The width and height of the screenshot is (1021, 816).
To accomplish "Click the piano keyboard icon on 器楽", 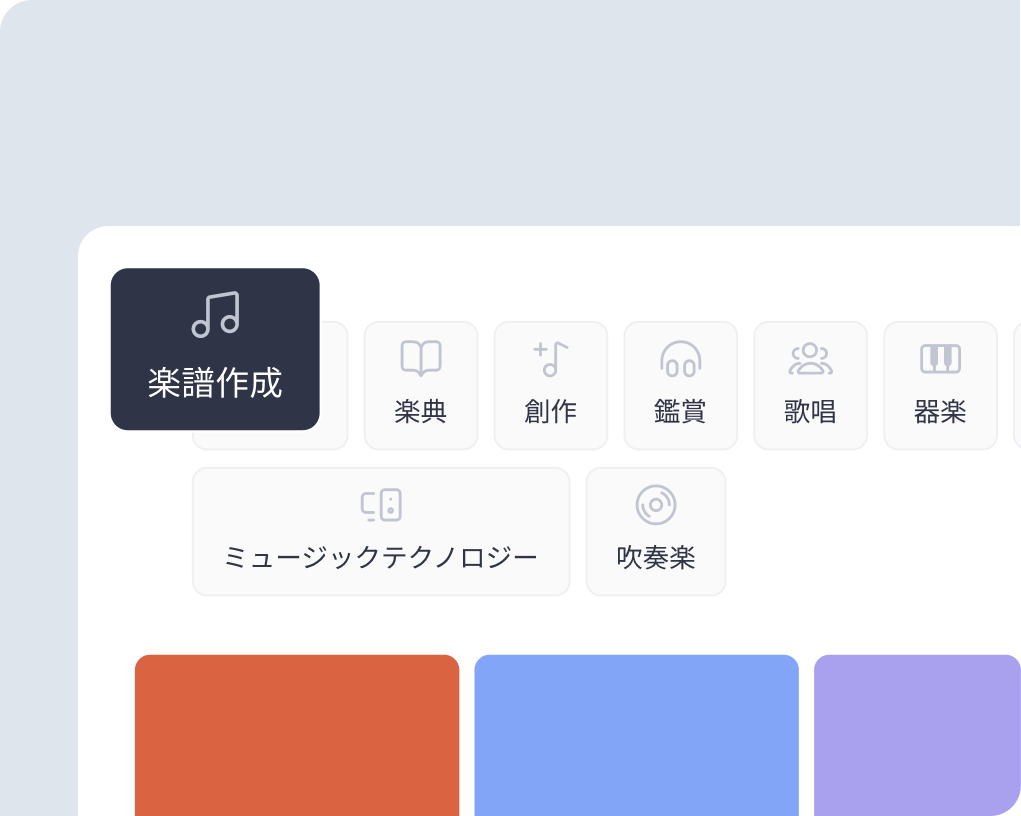I will point(940,356).
